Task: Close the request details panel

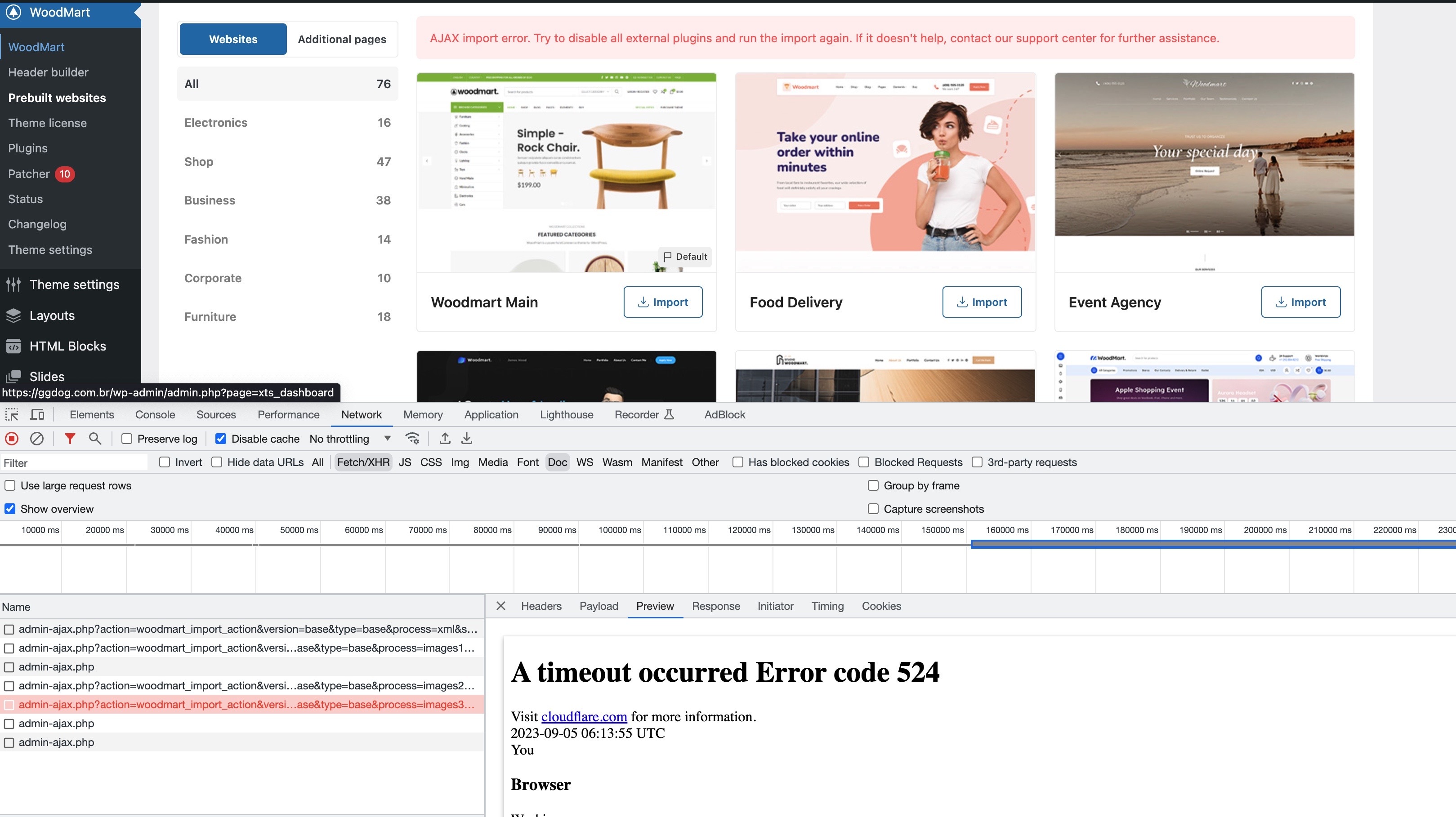Action: [x=500, y=606]
